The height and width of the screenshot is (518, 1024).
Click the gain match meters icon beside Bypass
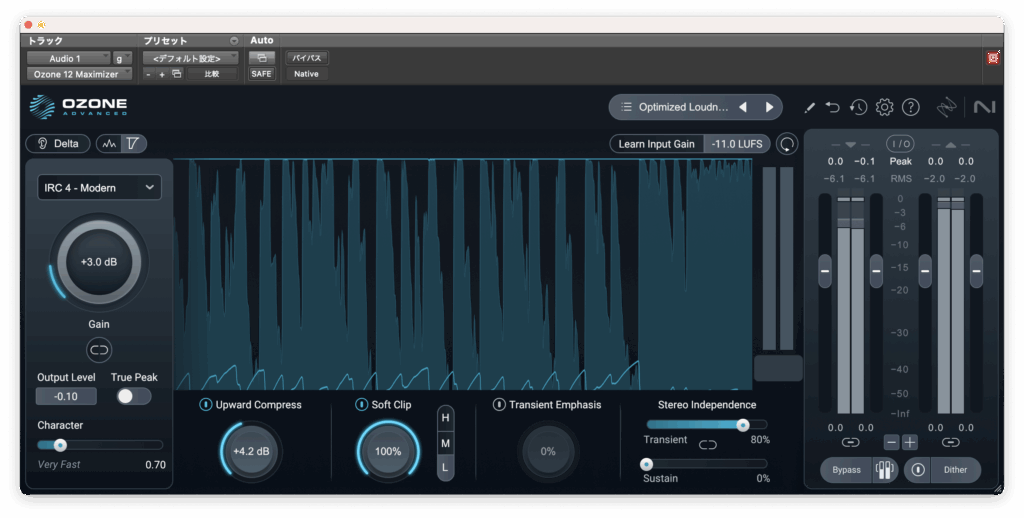[884, 470]
